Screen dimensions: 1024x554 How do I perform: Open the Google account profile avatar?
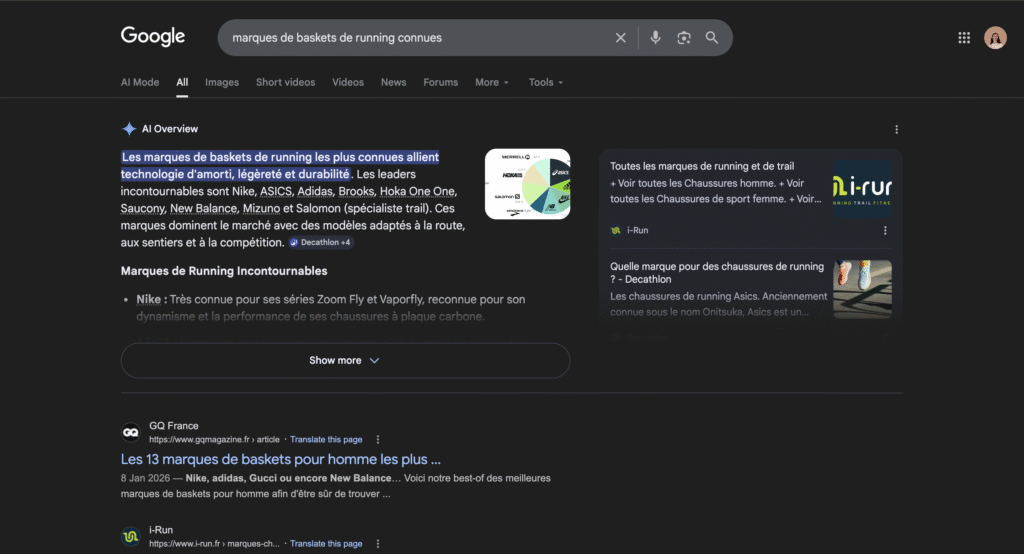tap(995, 38)
